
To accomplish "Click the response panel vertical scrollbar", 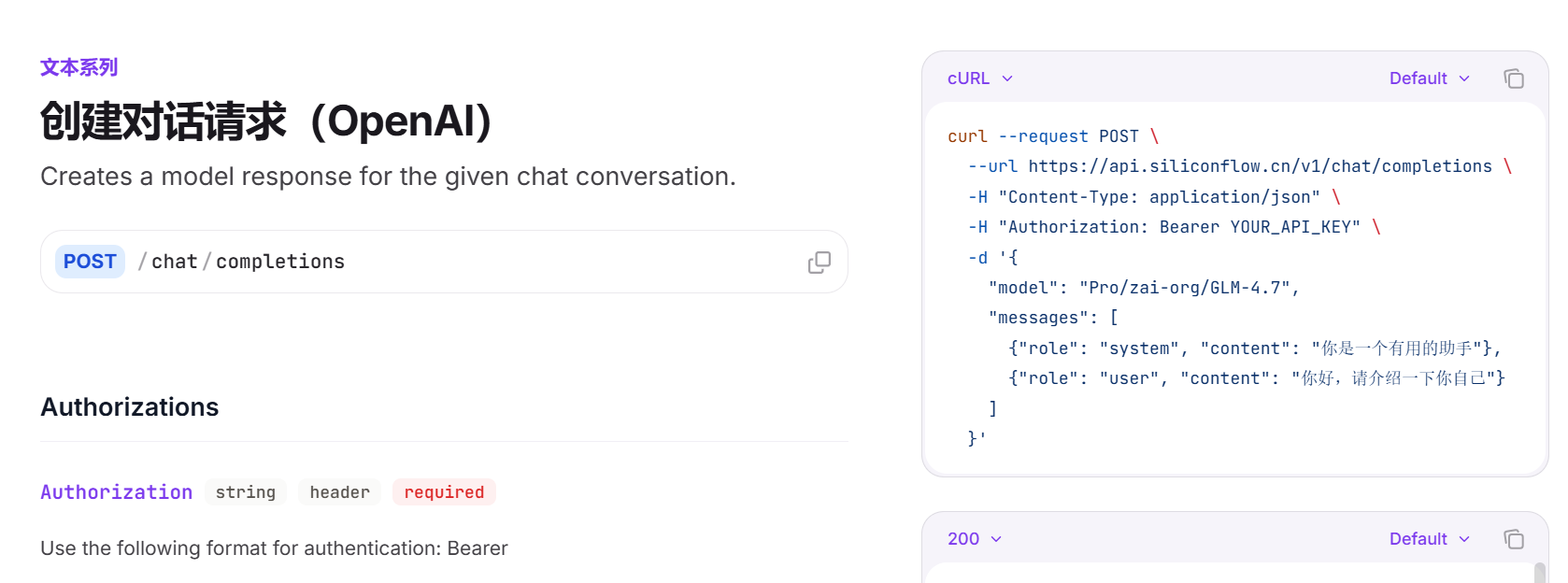I will (1540, 572).
